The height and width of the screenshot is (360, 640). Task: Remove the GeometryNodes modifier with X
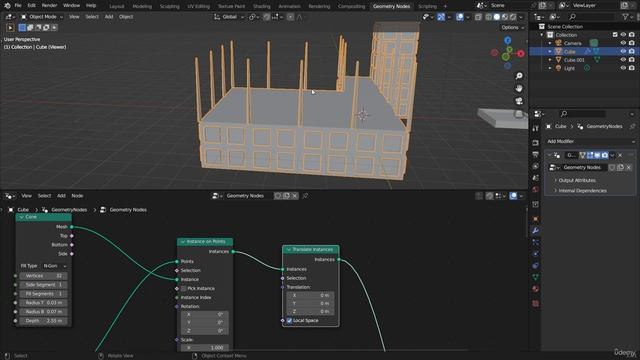pos(620,155)
